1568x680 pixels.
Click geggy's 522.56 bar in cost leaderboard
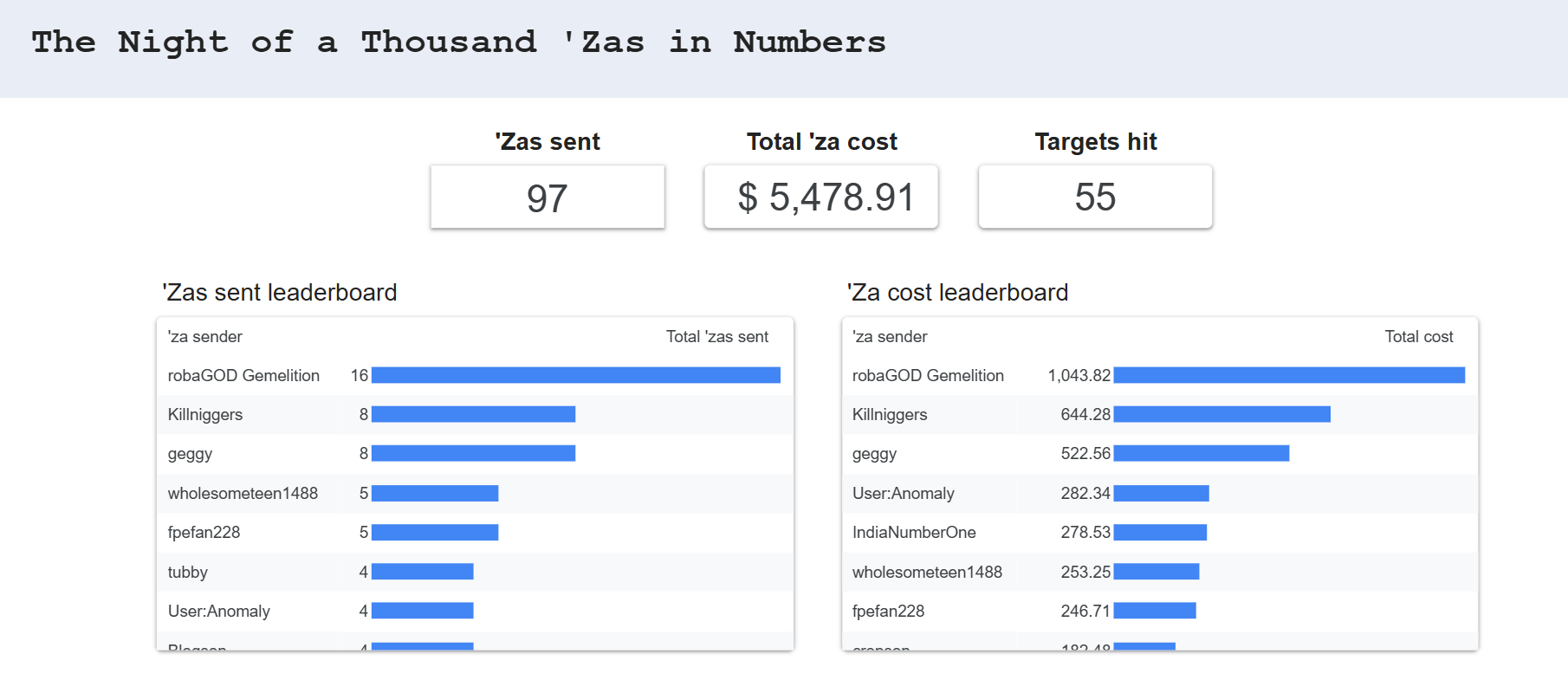click(1201, 454)
